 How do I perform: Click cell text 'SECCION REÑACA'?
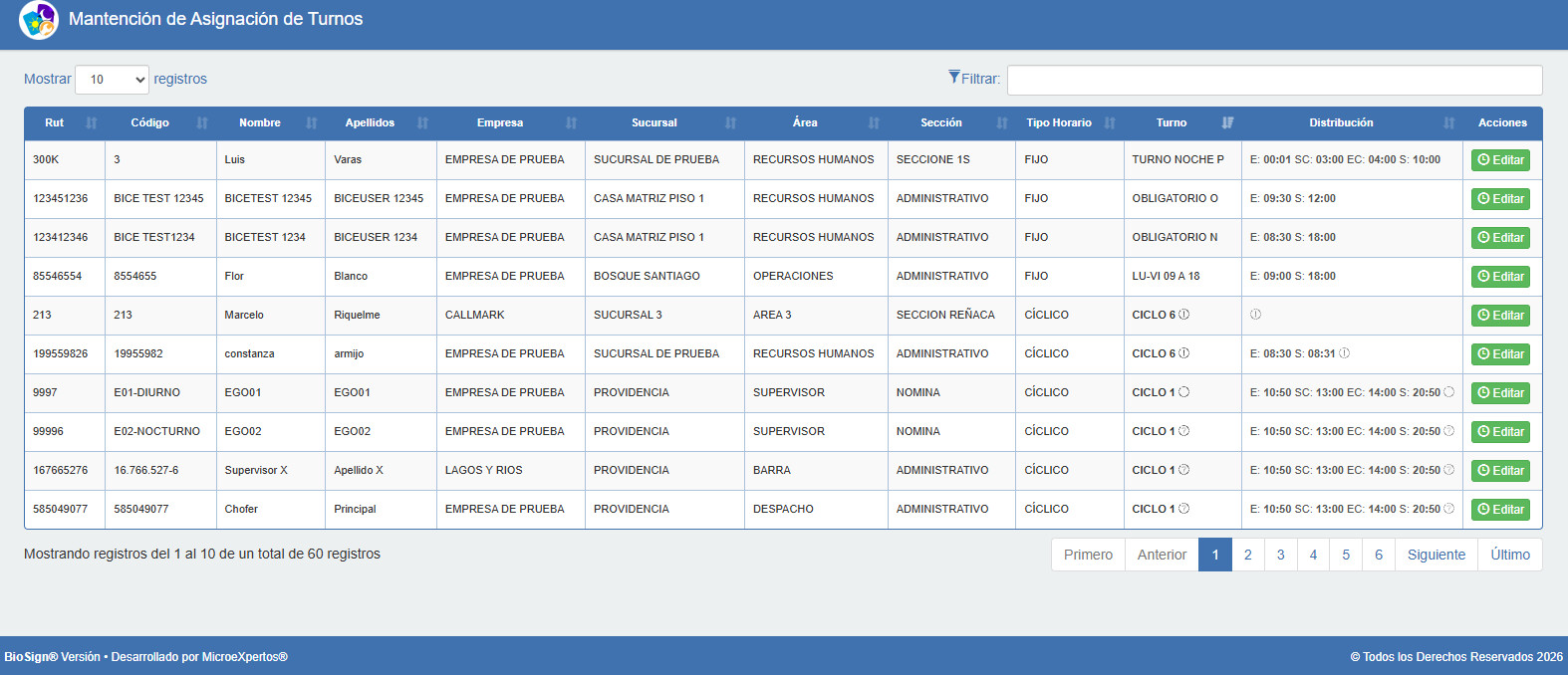coord(945,315)
